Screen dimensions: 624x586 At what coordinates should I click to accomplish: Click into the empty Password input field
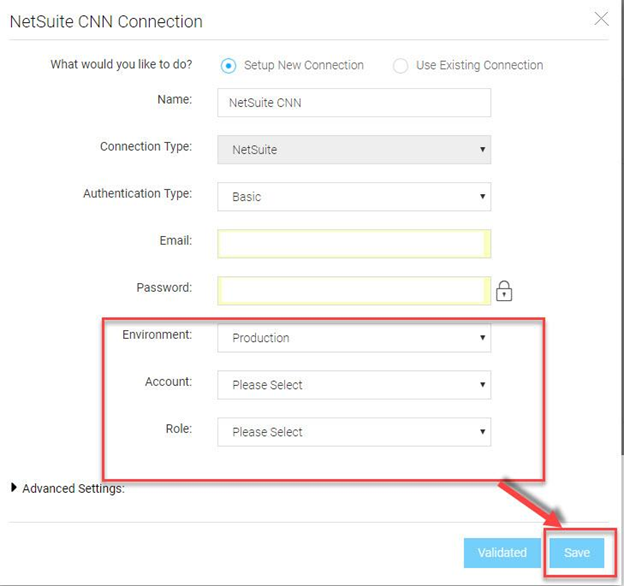coord(354,291)
